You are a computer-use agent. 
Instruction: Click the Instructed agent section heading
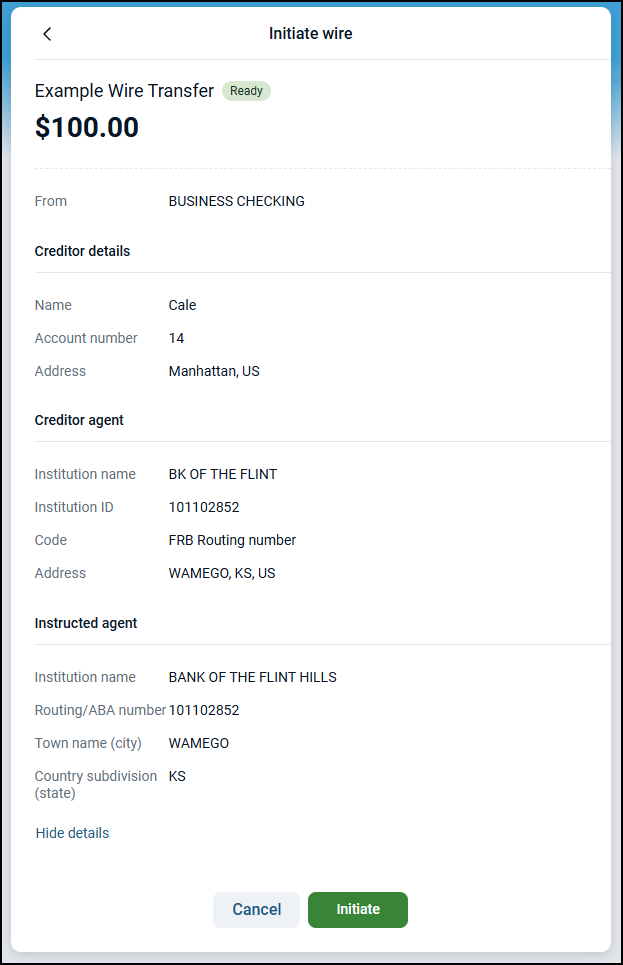tap(86, 623)
